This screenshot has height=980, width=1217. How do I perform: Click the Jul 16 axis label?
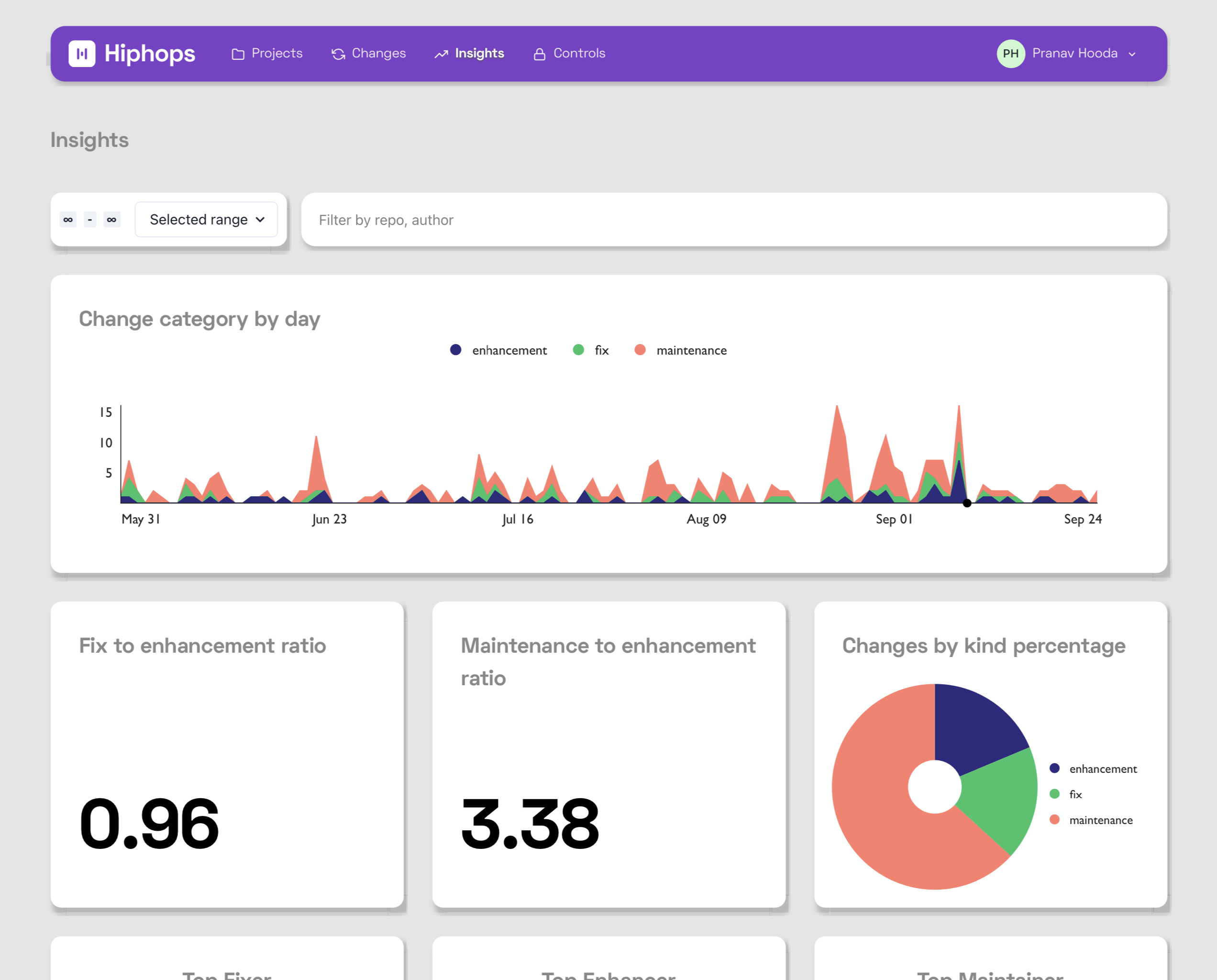coord(518,519)
